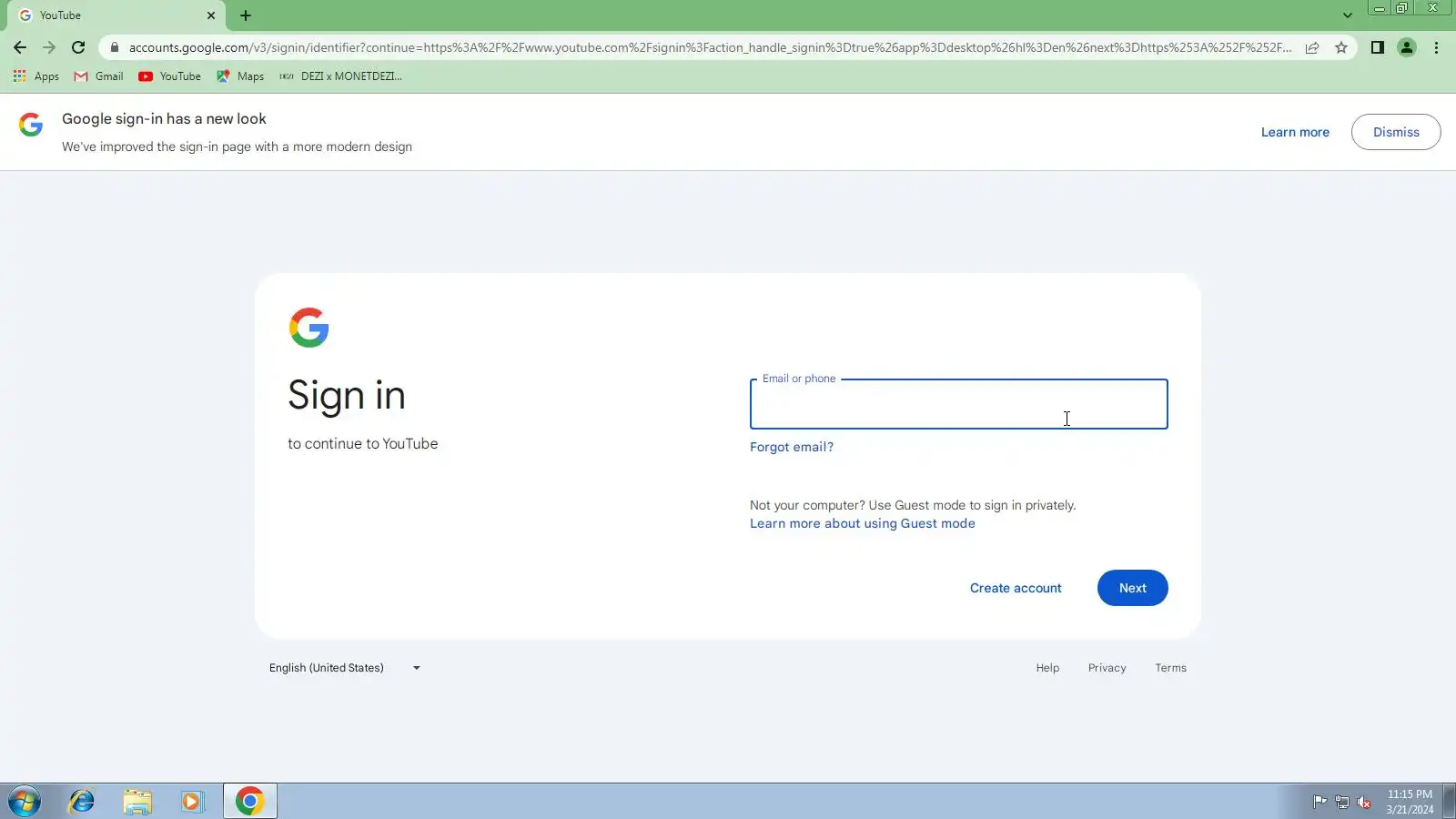Viewport: 1456px width, 819px height.
Task: Open Chrome three-dot menu
Action: point(1437,47)
